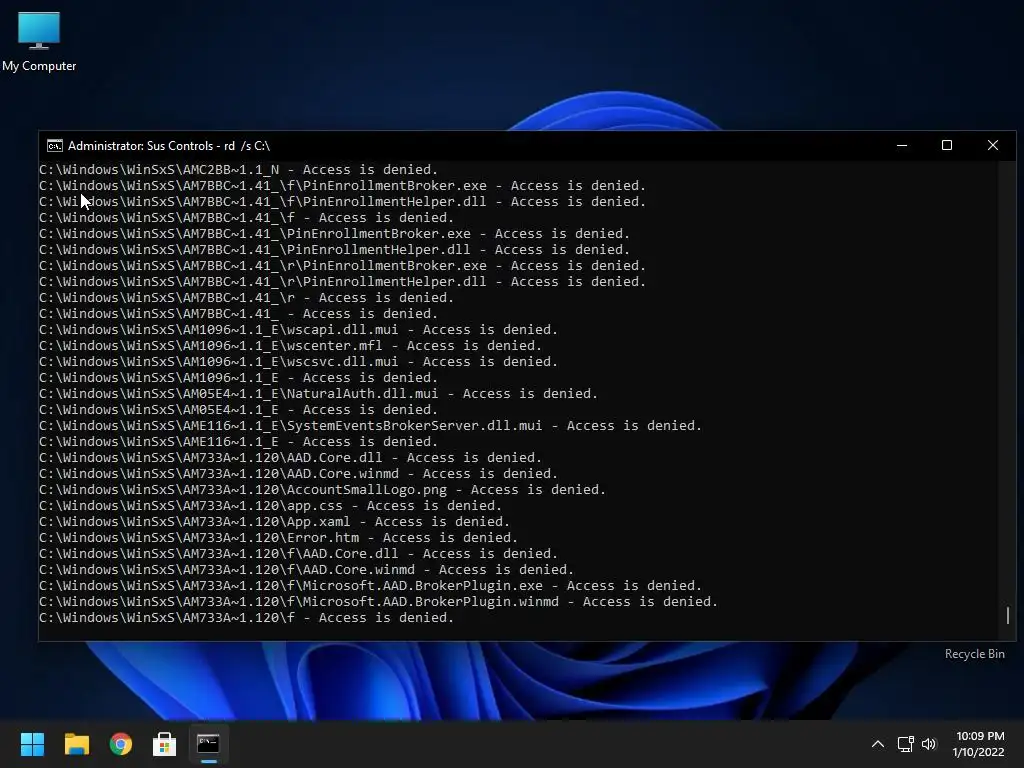The height and width of the screenshot is (768, 1024).
Task: Click the line with 'wscenter.mfl'
Action: pyautogui.click(x=291, y=345)
